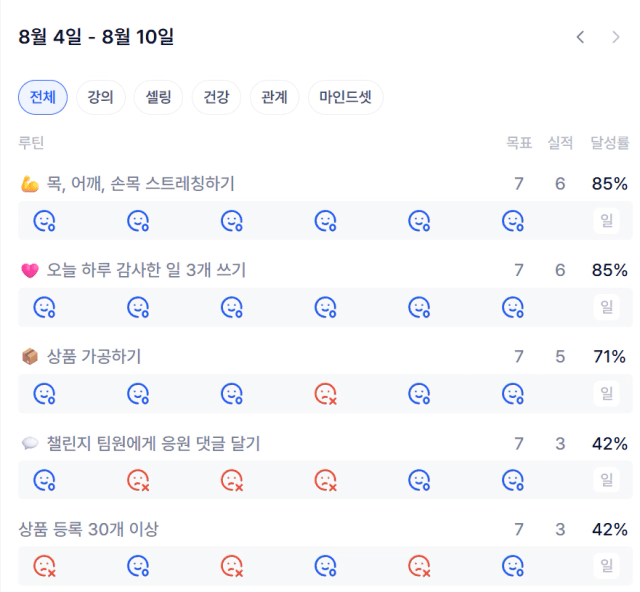640x592 pixels.
Task: Select the 전체 filter tab
Action: pos(43,97)
